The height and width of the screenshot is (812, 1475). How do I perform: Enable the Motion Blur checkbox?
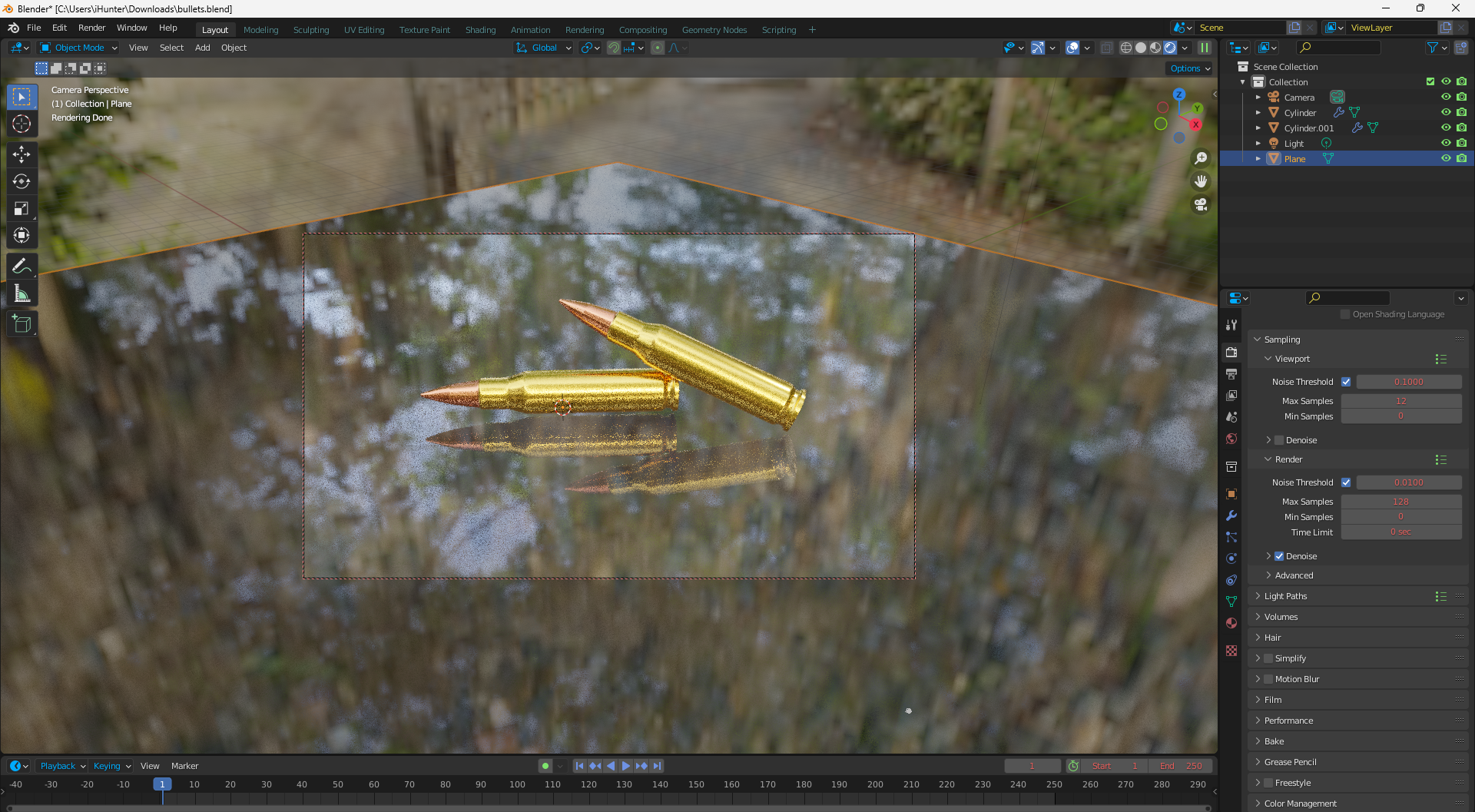point(1268,679)
